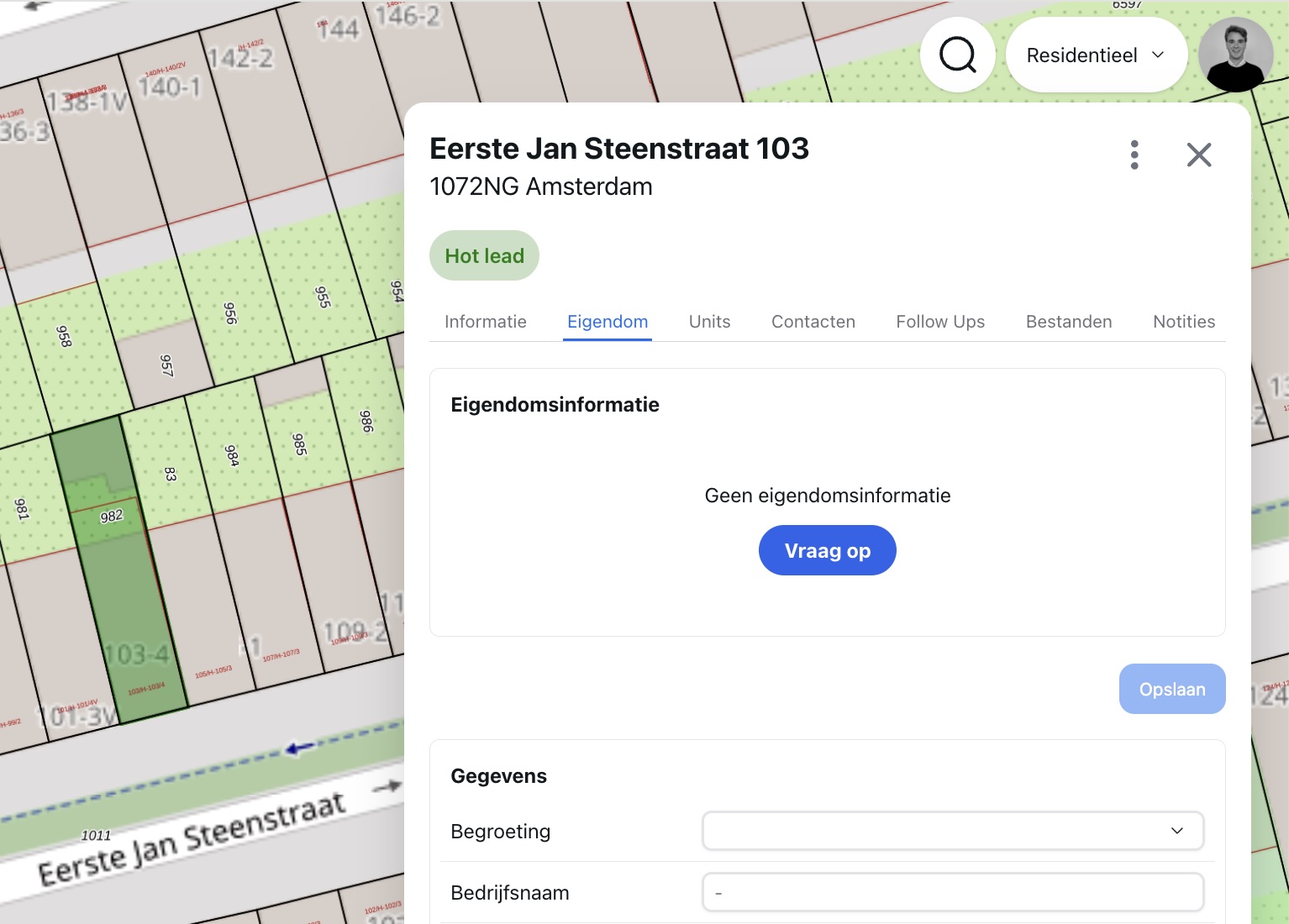
Task: Open the search tool
Action: click(x=957, y=54)
